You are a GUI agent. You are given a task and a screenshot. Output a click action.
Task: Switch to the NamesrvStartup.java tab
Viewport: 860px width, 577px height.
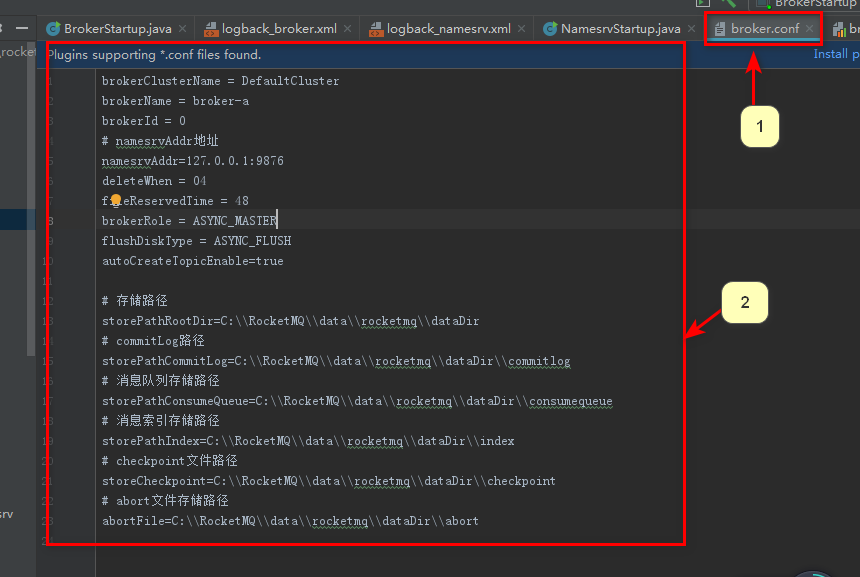point(620,29)
